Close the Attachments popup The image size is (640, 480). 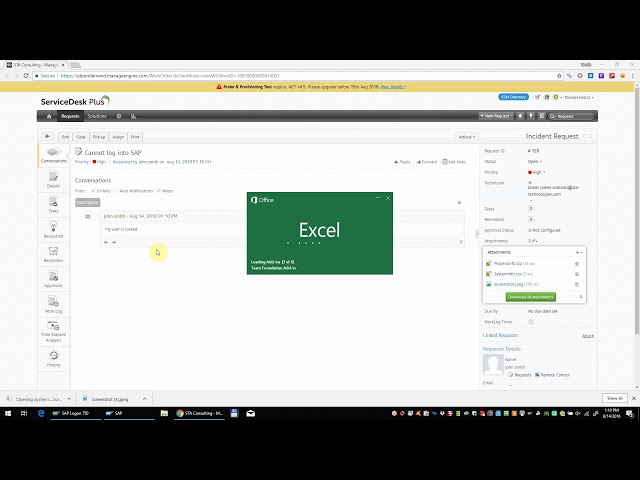point(581,297)
